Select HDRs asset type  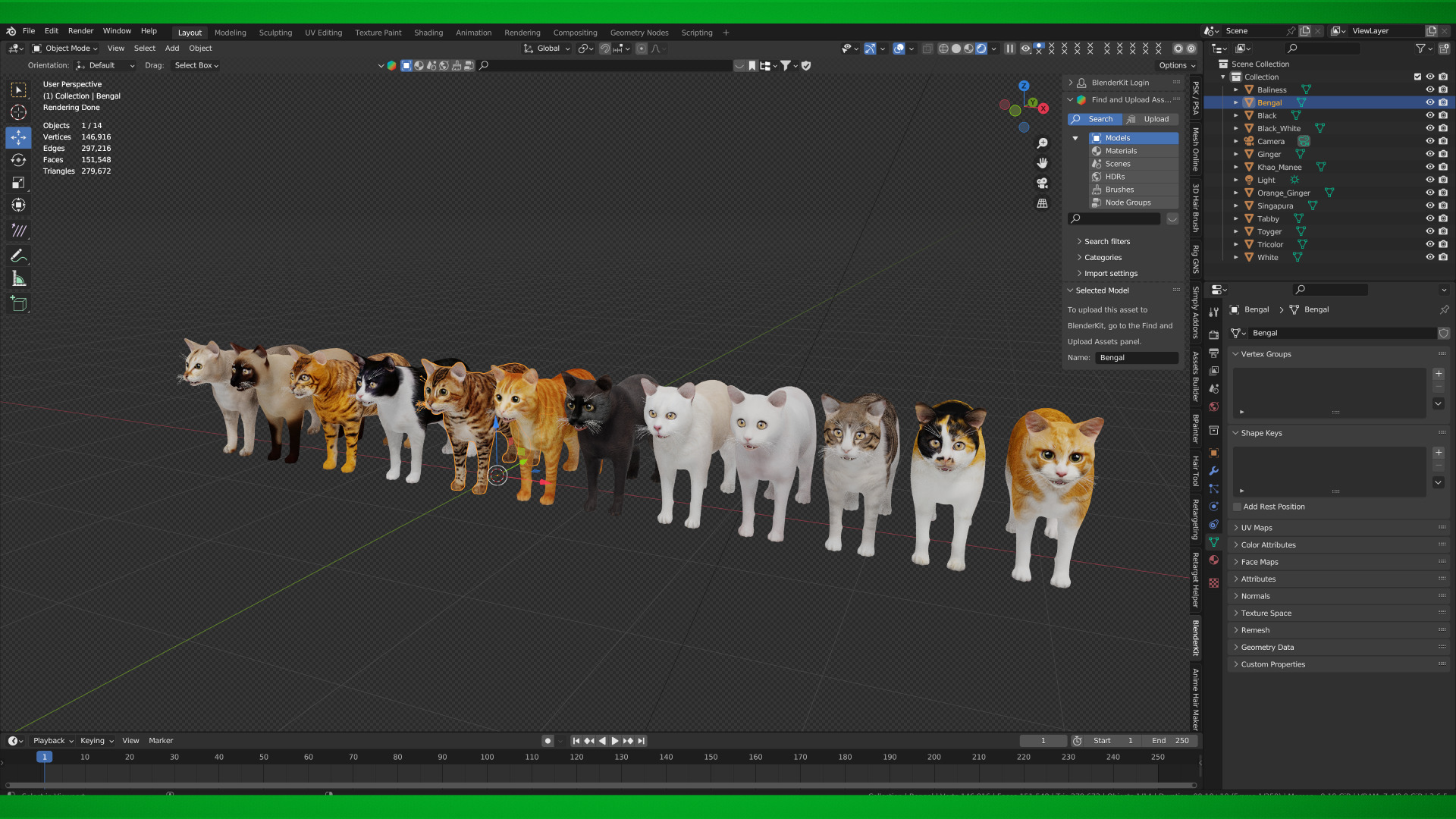point(1134,177)
